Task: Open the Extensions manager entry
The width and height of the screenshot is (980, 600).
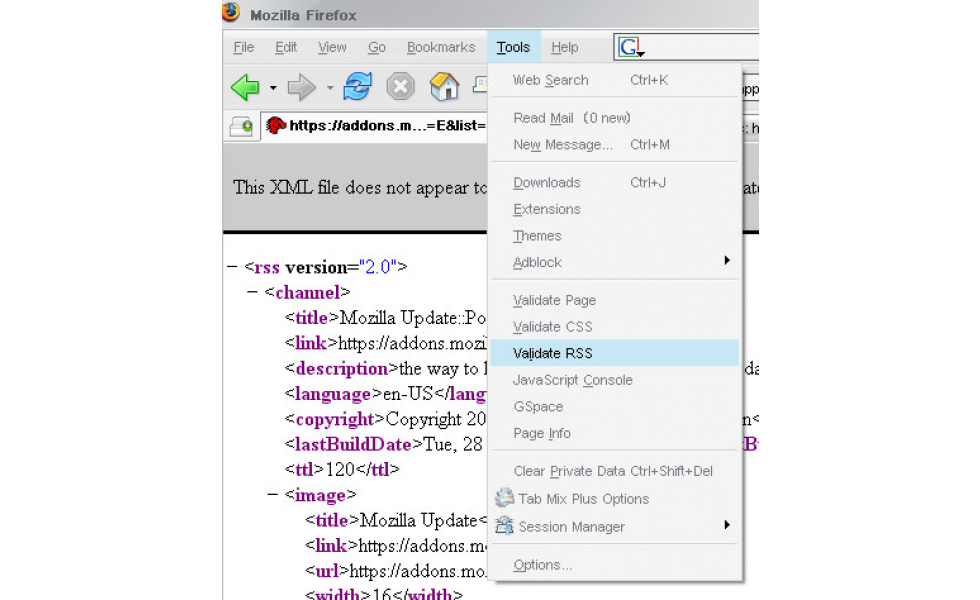Action: (x=615, y=209)
